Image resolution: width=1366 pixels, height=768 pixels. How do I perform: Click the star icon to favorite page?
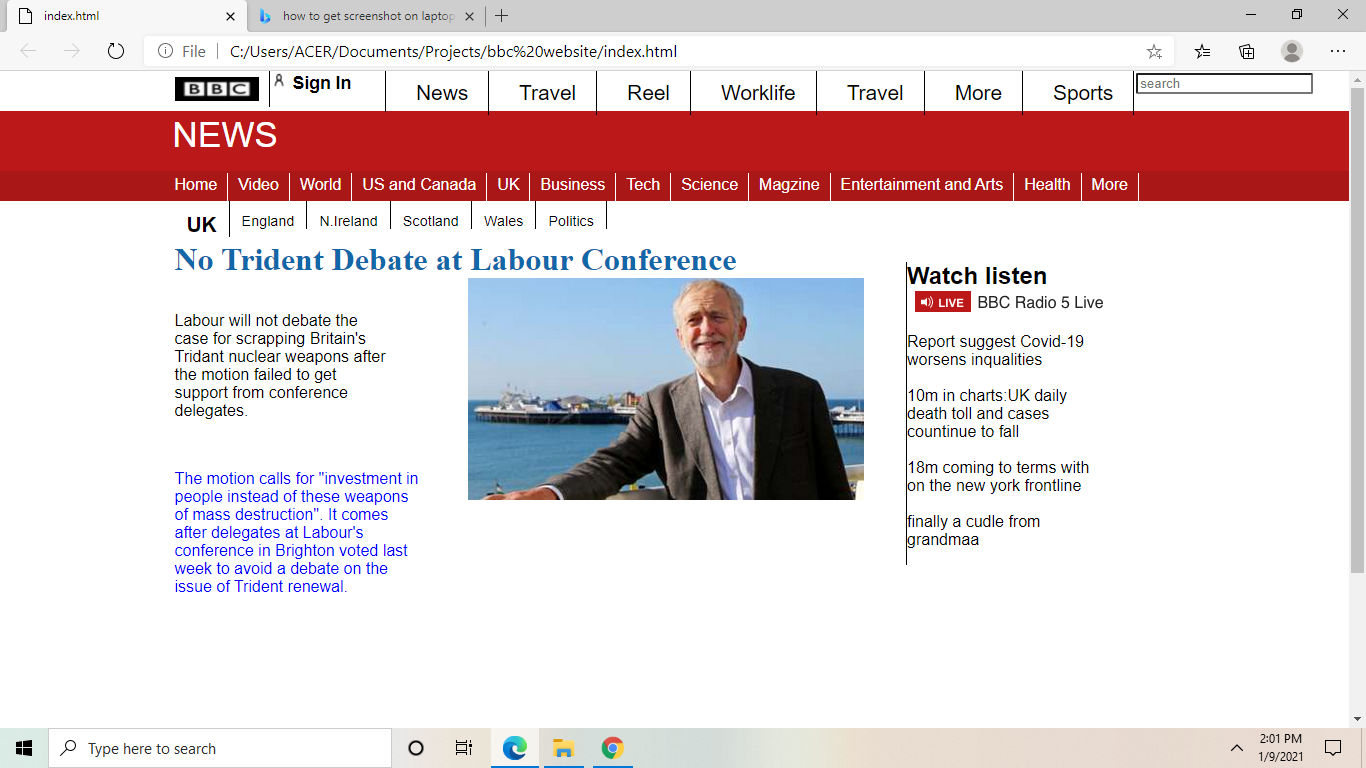[1154, 51]
